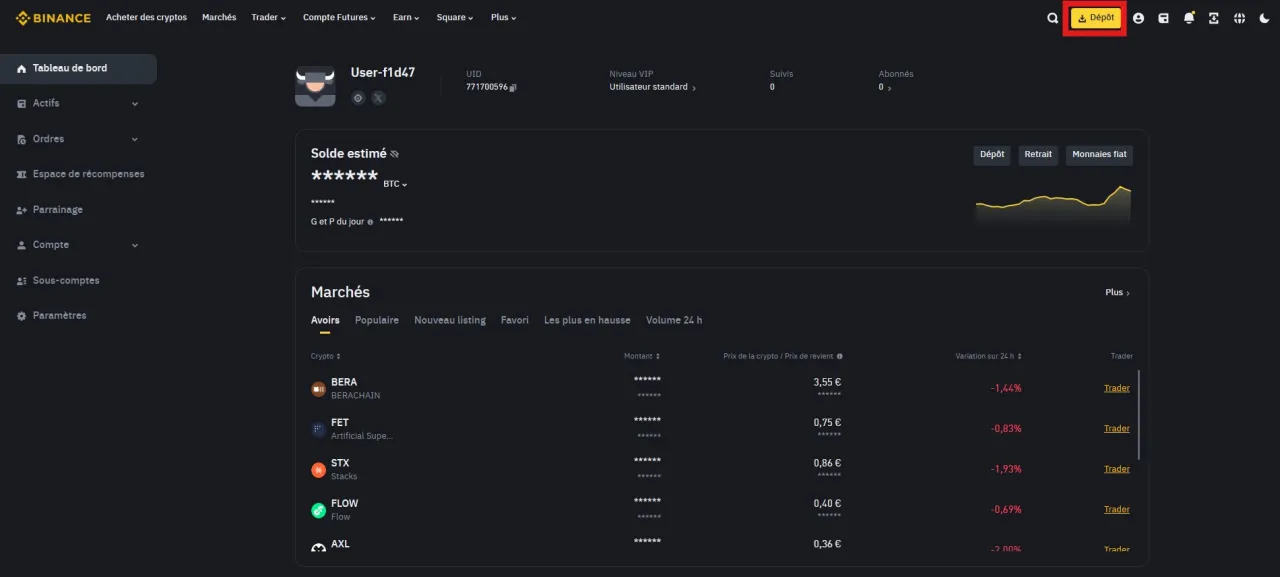Open the notifications bell icon
1280x577 pixels.
tap(1188, 17)
